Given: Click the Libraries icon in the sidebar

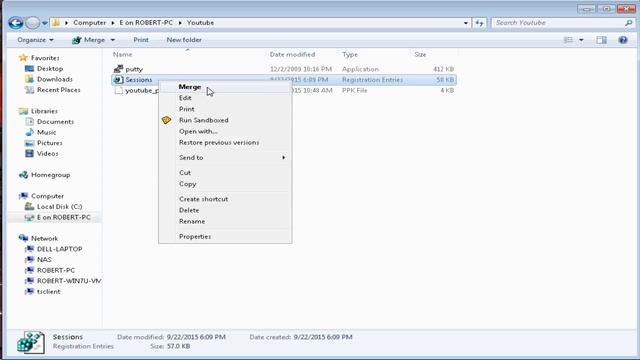Looking at the screenshot, I should (x=24, y=111).
